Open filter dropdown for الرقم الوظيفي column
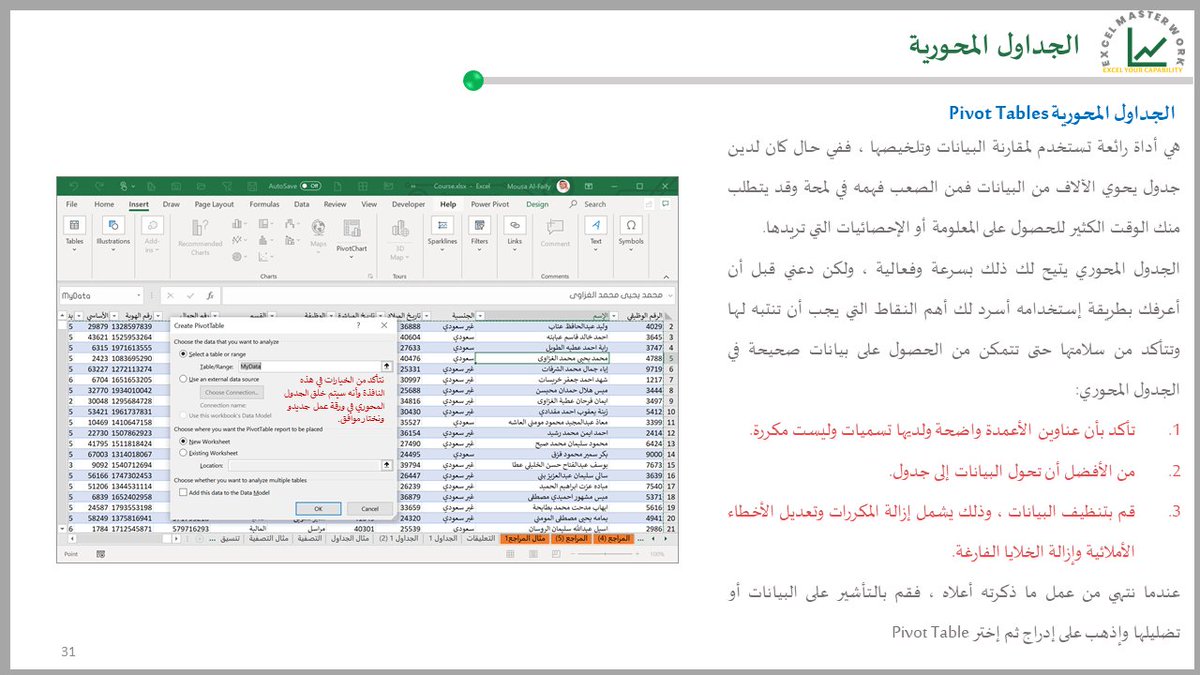 [x=614, y=316]
